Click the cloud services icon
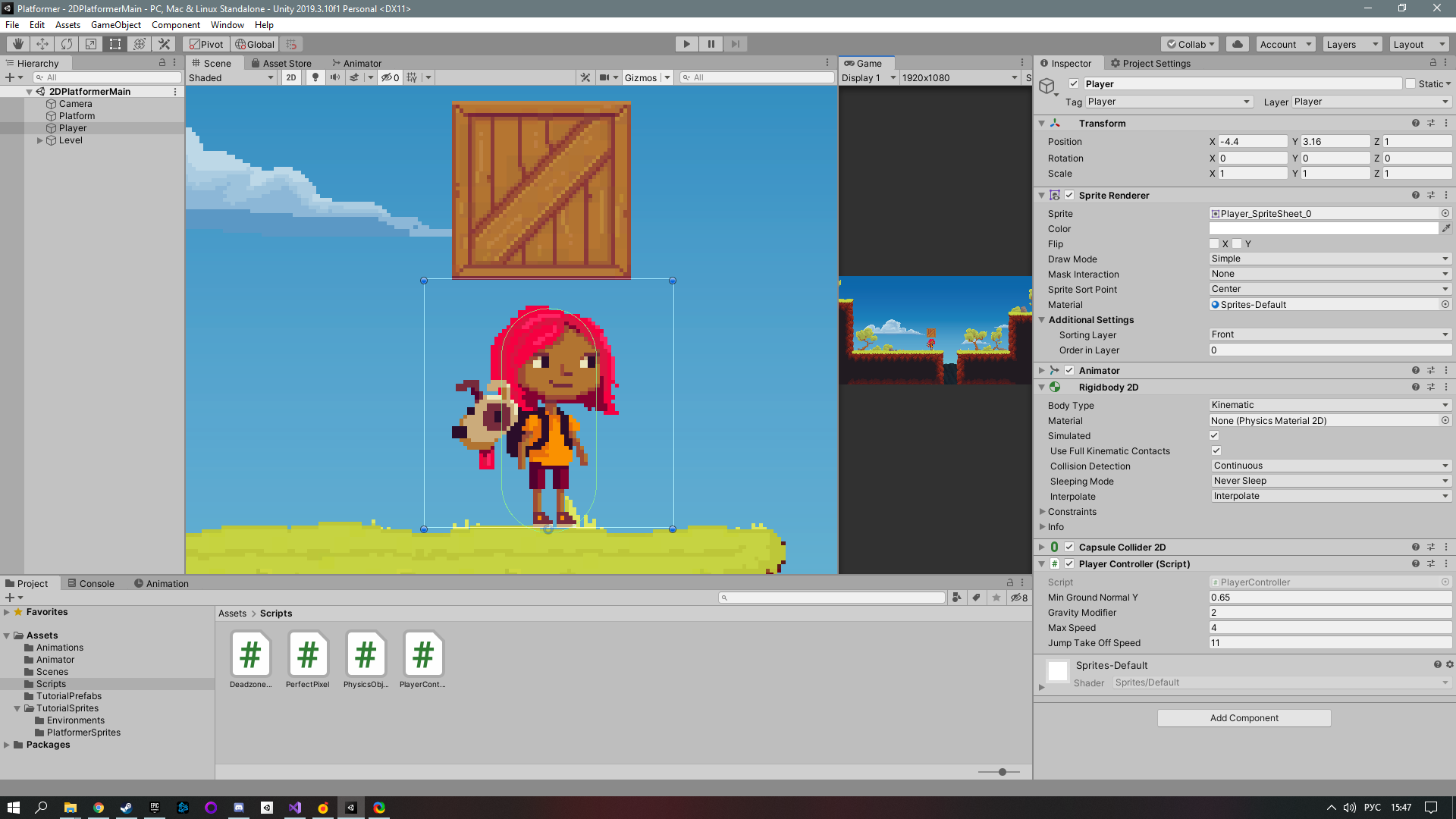1456x819 pixels. point(1238,44)
